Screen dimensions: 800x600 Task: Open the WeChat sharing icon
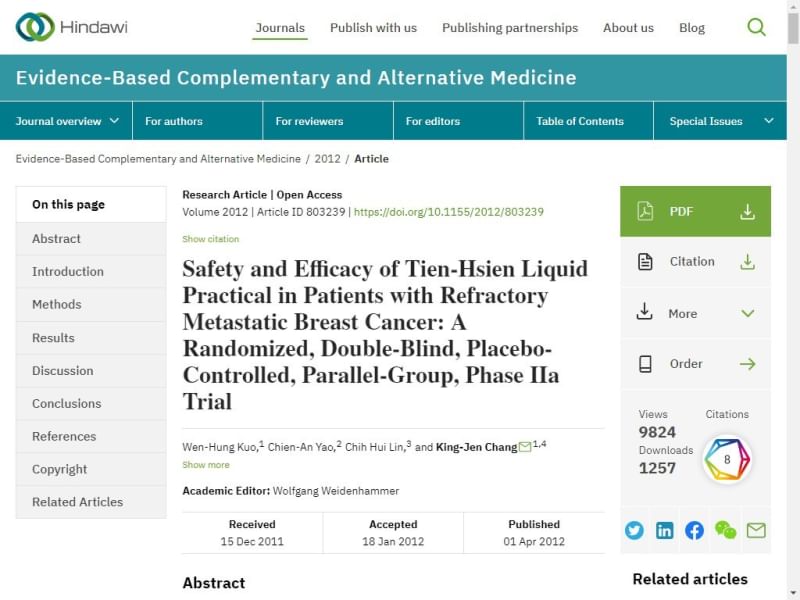(x=724, y=530)
